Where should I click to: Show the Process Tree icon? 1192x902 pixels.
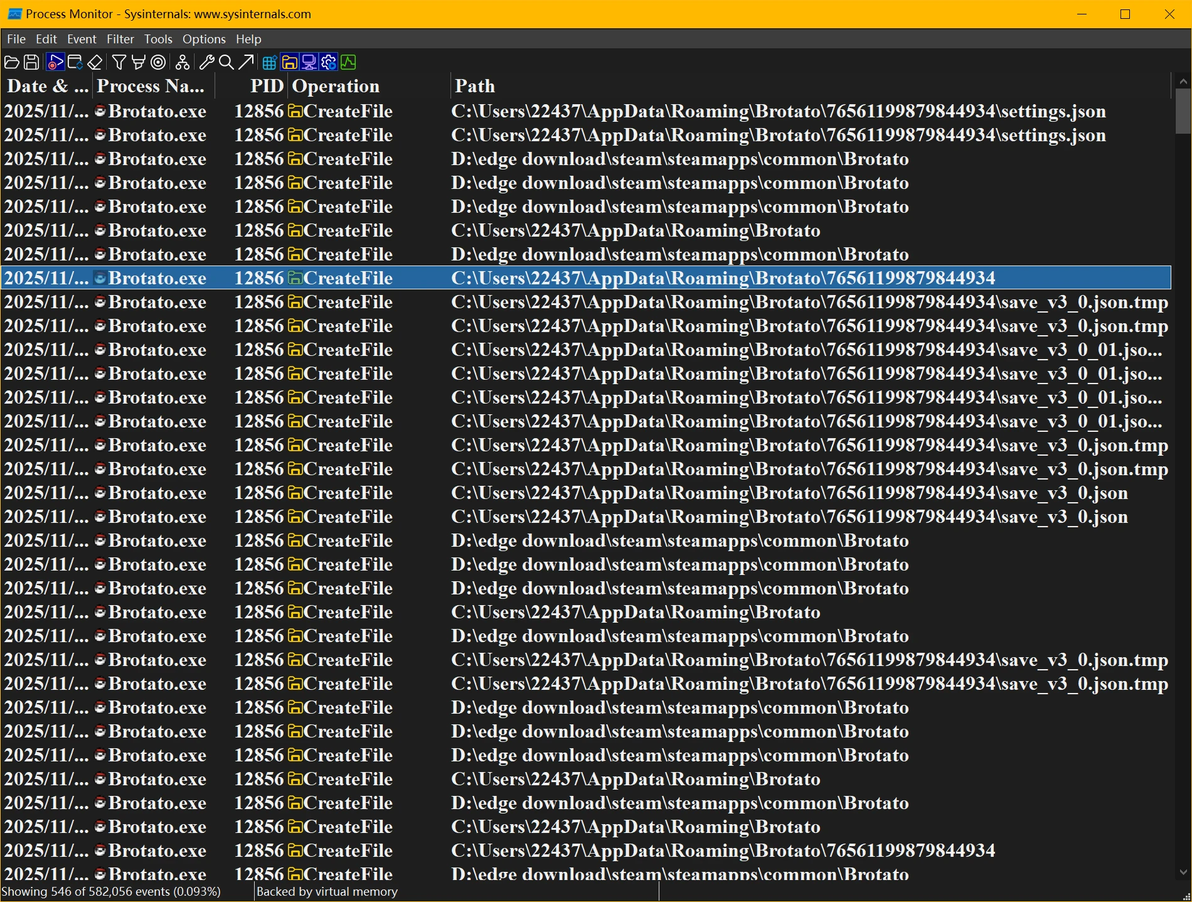[x=182, y=62]
